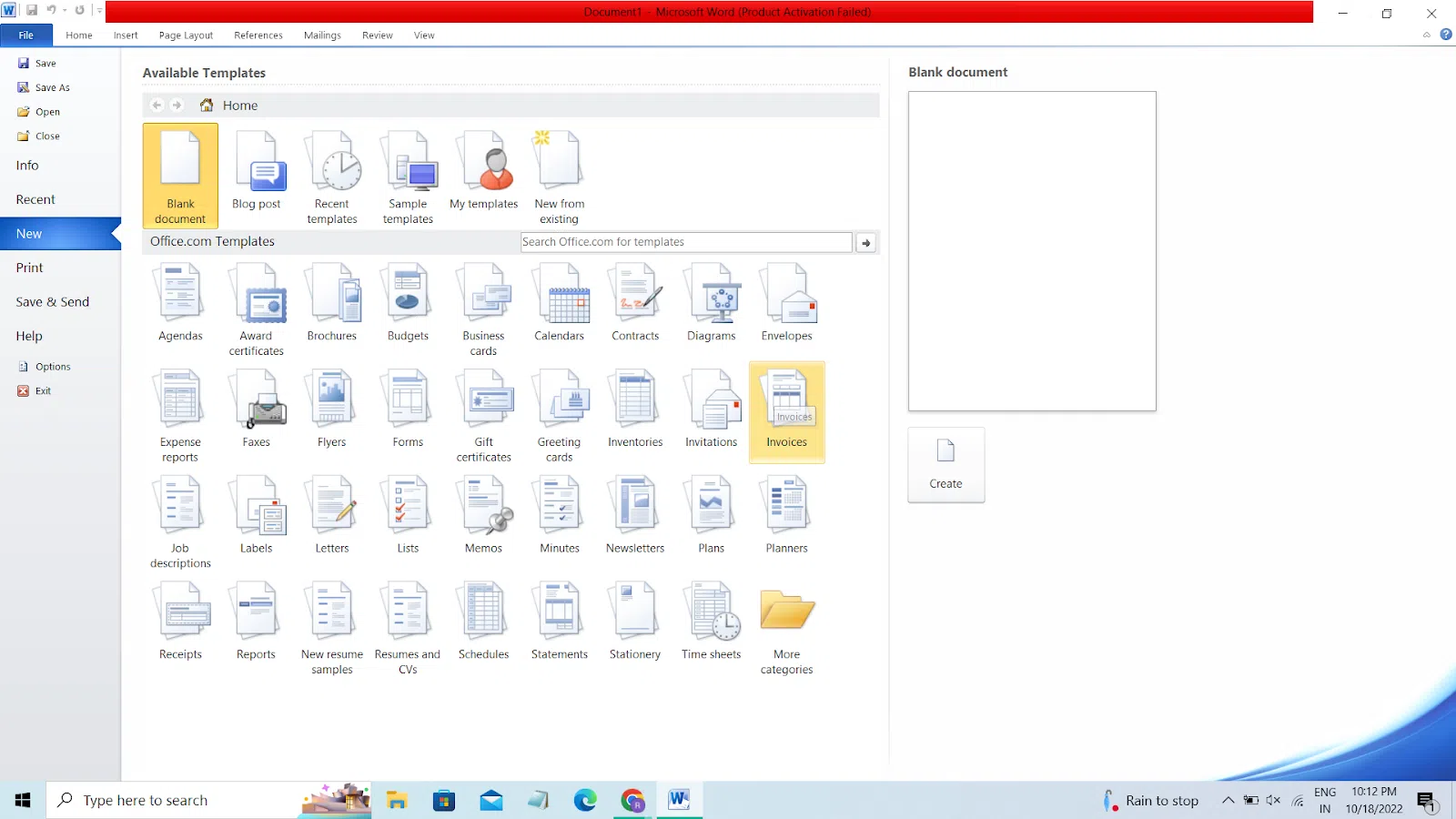
Task: Open the Newsletters template category
Action: coord(635,515)
